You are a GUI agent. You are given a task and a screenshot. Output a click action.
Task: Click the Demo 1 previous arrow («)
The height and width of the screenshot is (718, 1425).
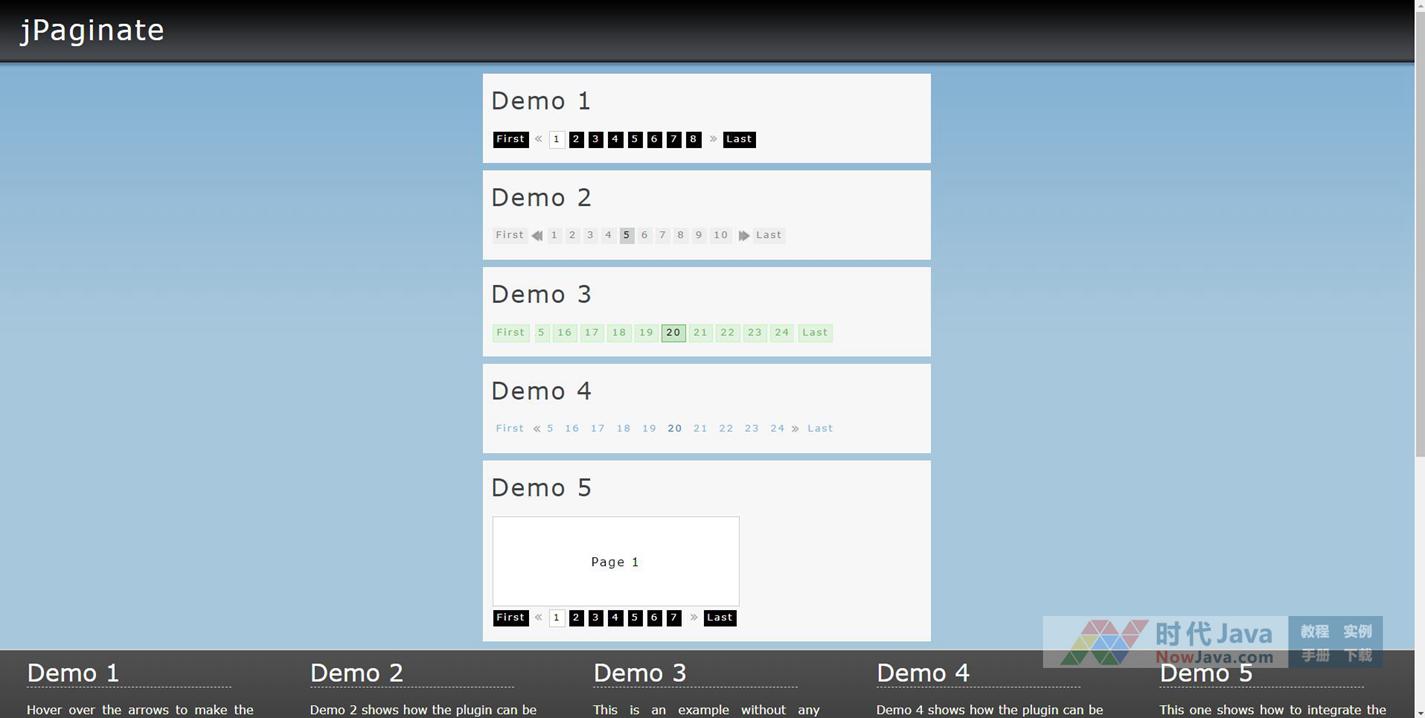tap(538, 139)
